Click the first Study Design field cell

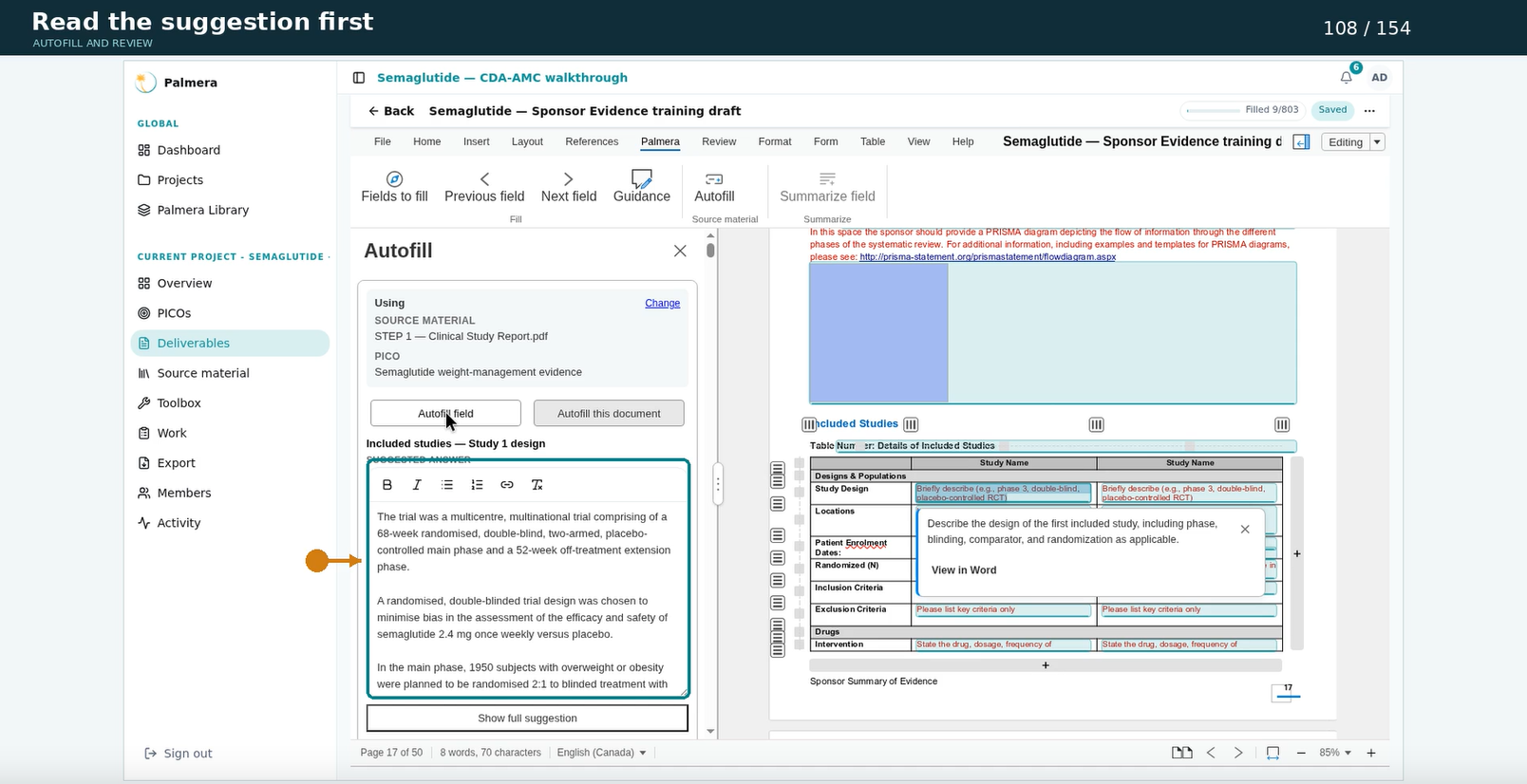point(1003,494)
